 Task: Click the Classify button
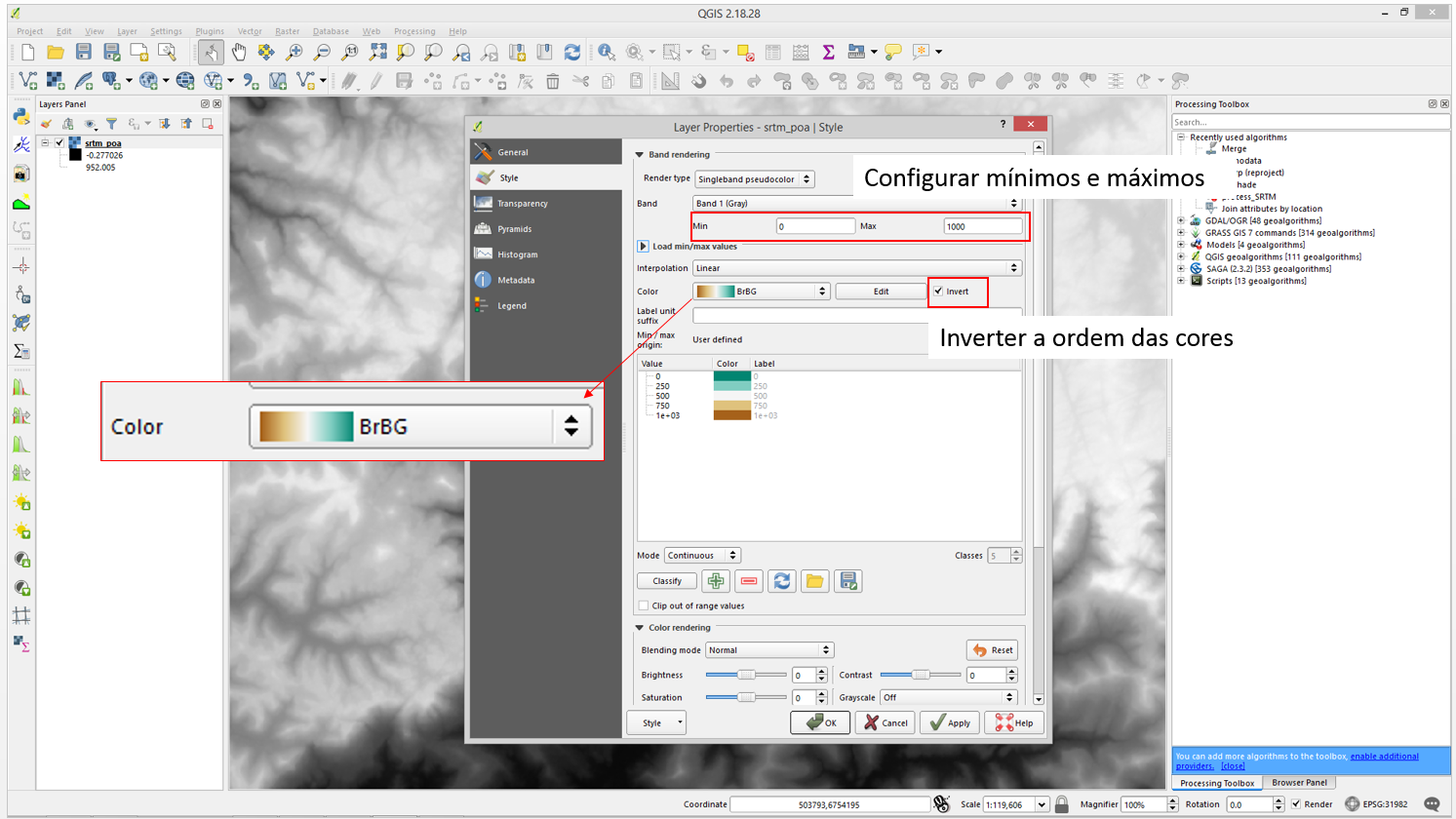pyautogui.click(x=667, y=581)
